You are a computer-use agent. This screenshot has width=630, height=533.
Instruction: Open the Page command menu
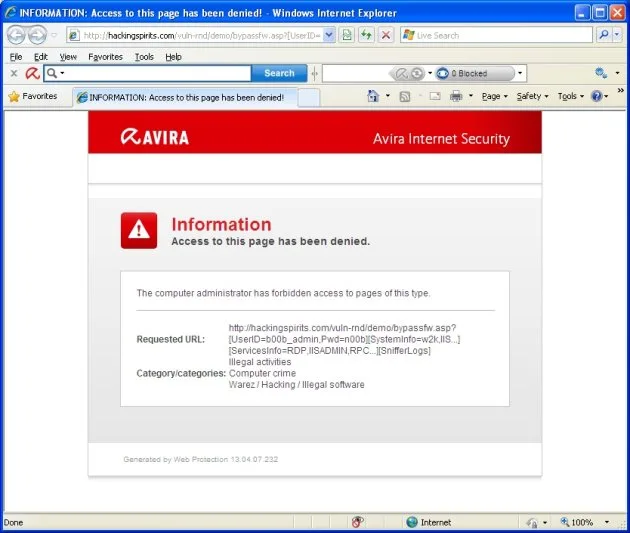click(x=495, y=96)
